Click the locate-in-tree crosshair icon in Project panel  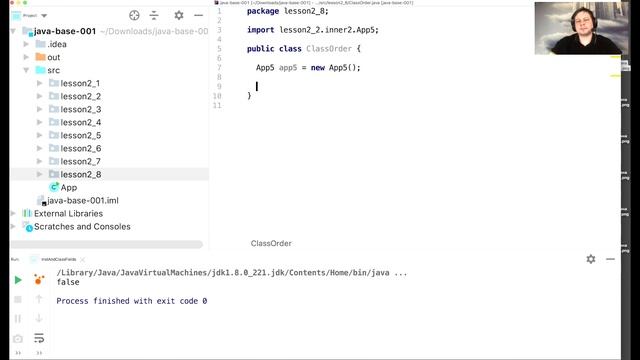click(x=134, y=16)
